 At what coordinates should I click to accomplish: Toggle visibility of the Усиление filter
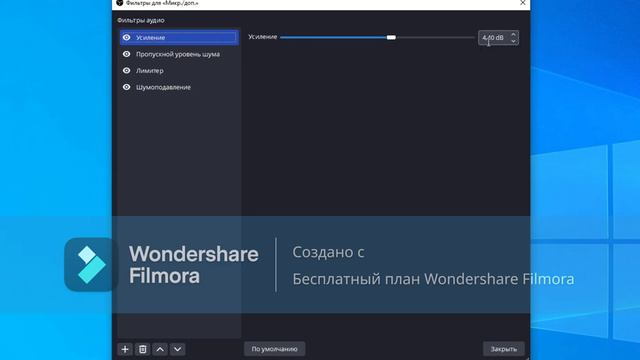[127, 38]
